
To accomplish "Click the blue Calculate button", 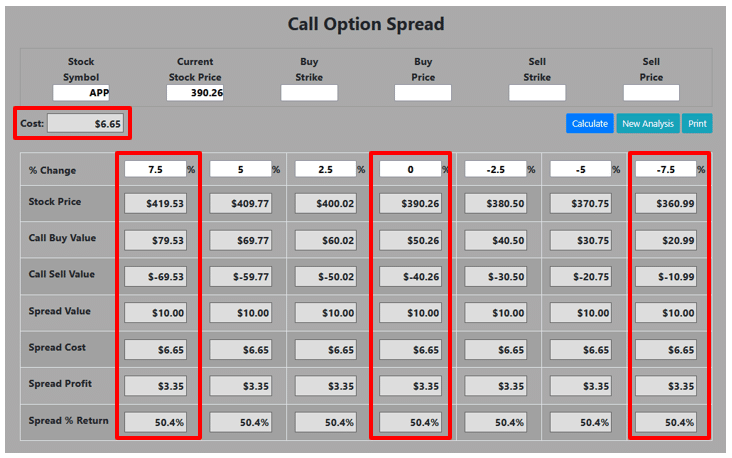I will tap(589, 124).
